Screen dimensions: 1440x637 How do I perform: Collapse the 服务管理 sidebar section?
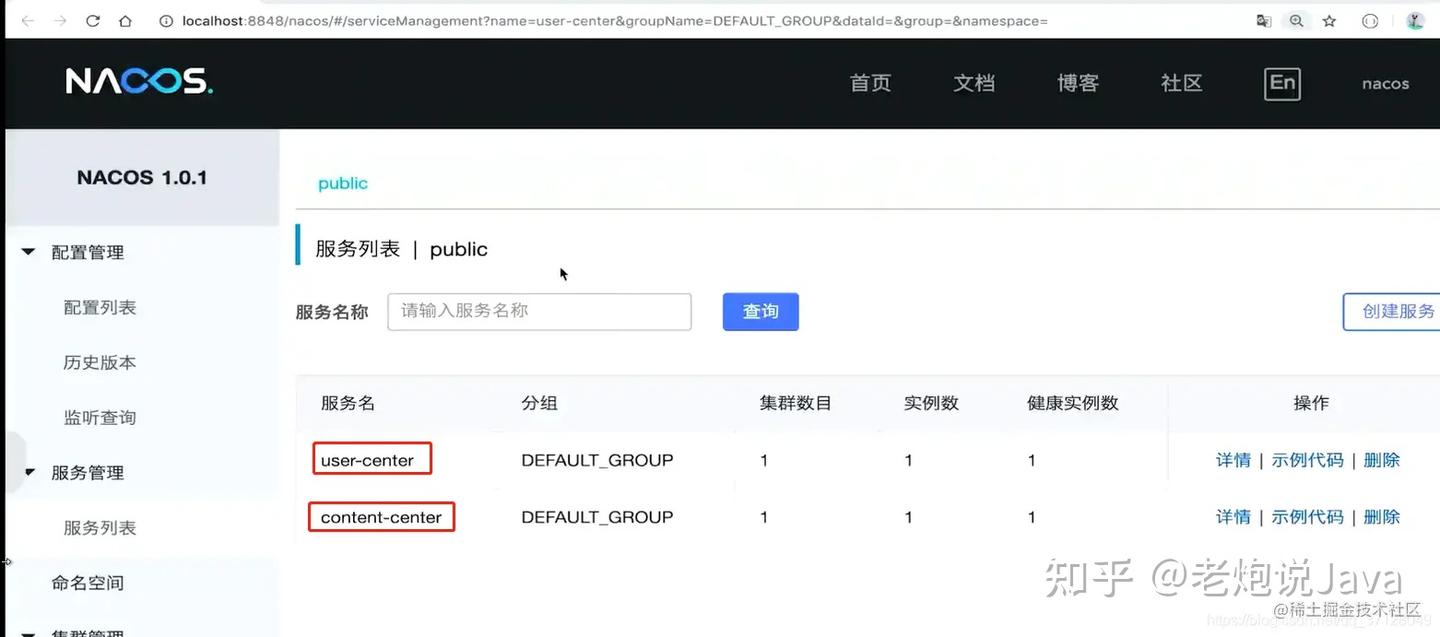click(x=30, y=472)
